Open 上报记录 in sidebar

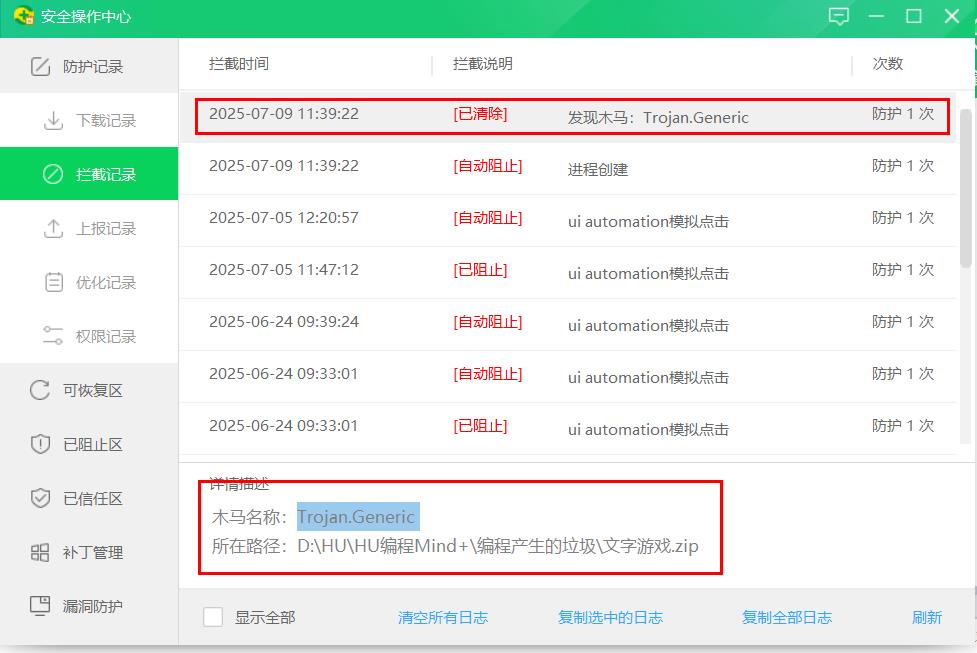(x=89, y=228)
